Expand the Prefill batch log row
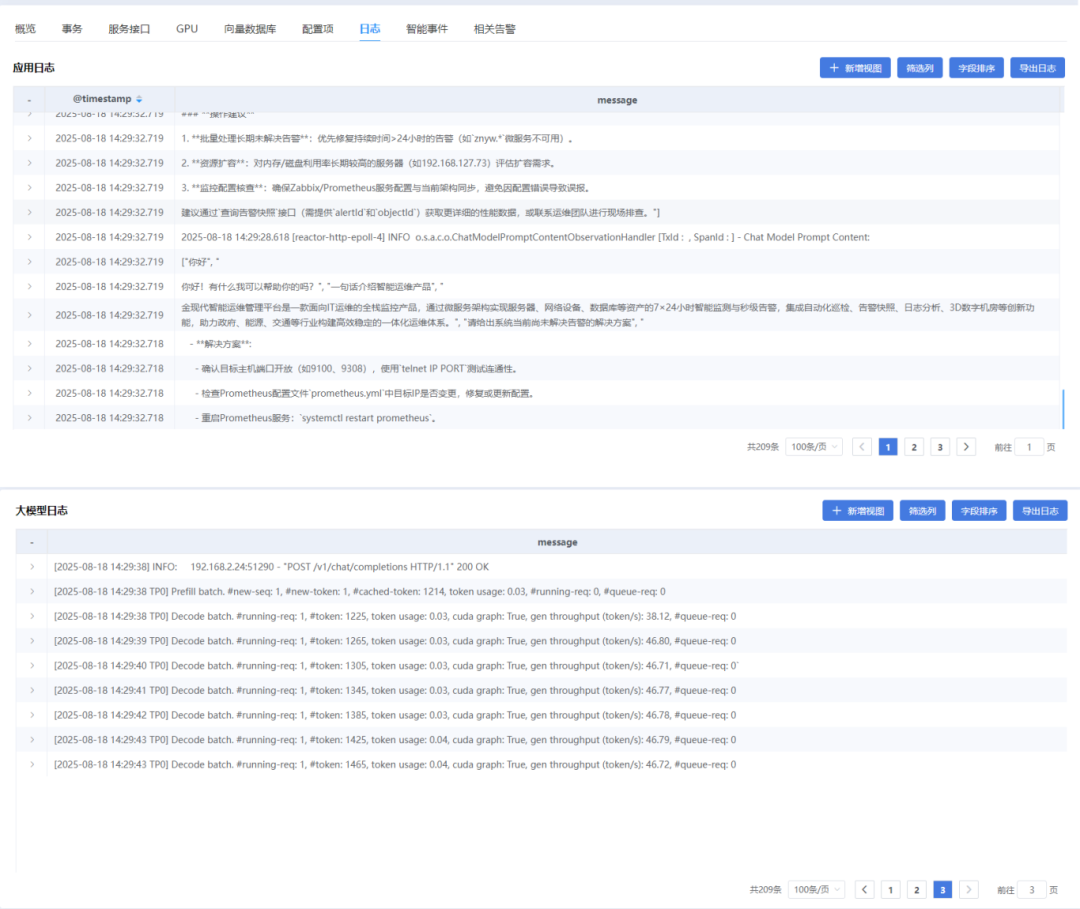This screenshot has height=909, width=1080. (x=31, y=592)
